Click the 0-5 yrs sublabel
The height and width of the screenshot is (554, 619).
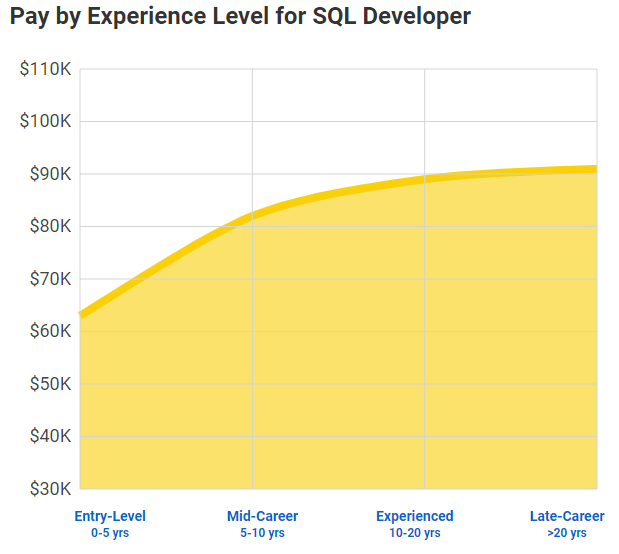click(x=110, y=533)
